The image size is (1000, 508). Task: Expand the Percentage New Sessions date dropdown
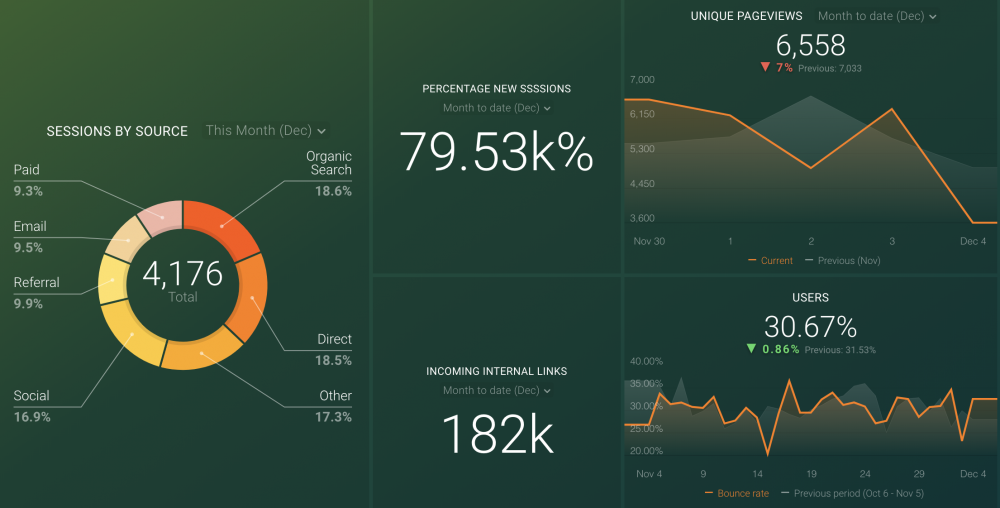497,108
